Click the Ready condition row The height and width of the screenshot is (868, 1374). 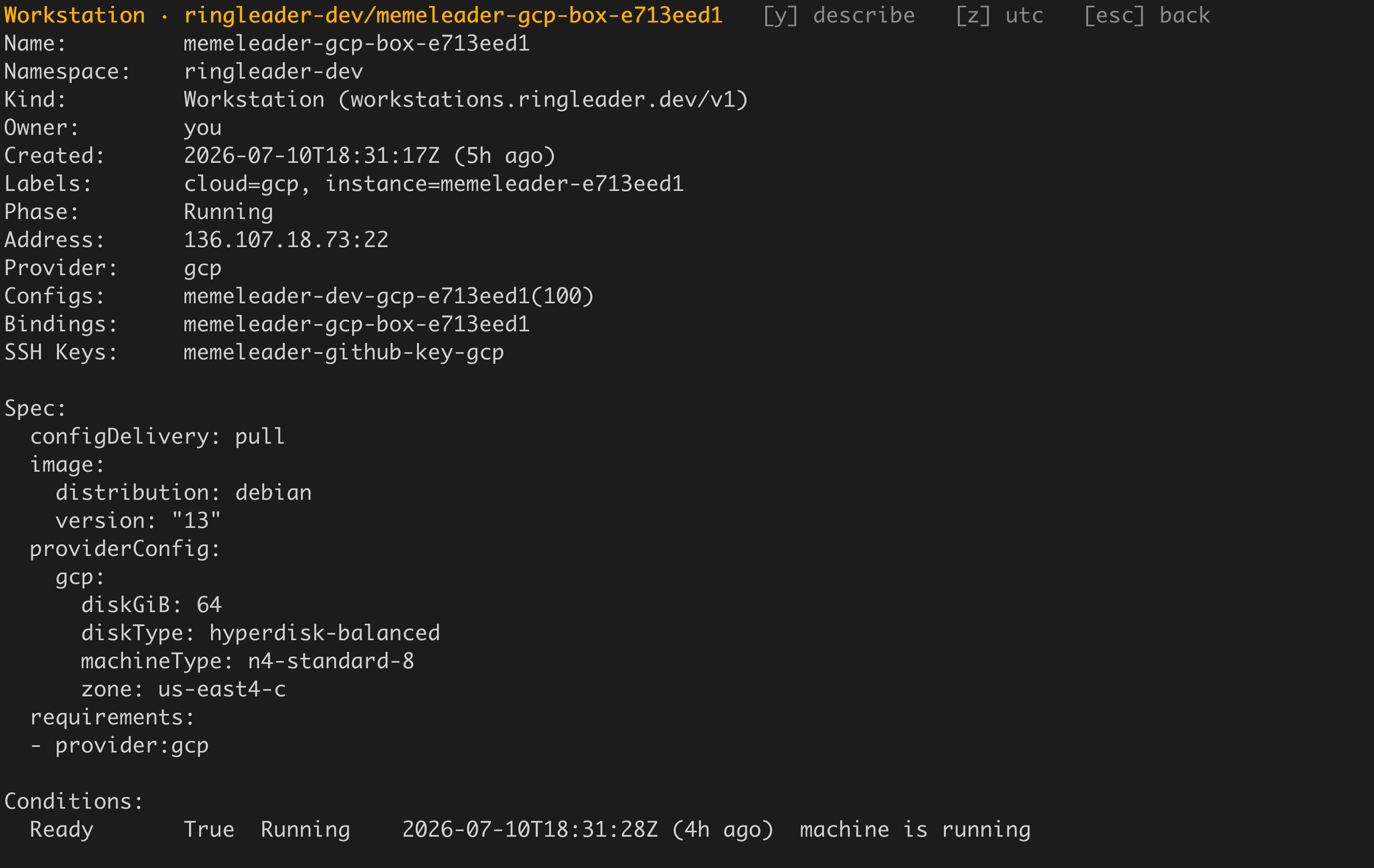coord(530,829)
